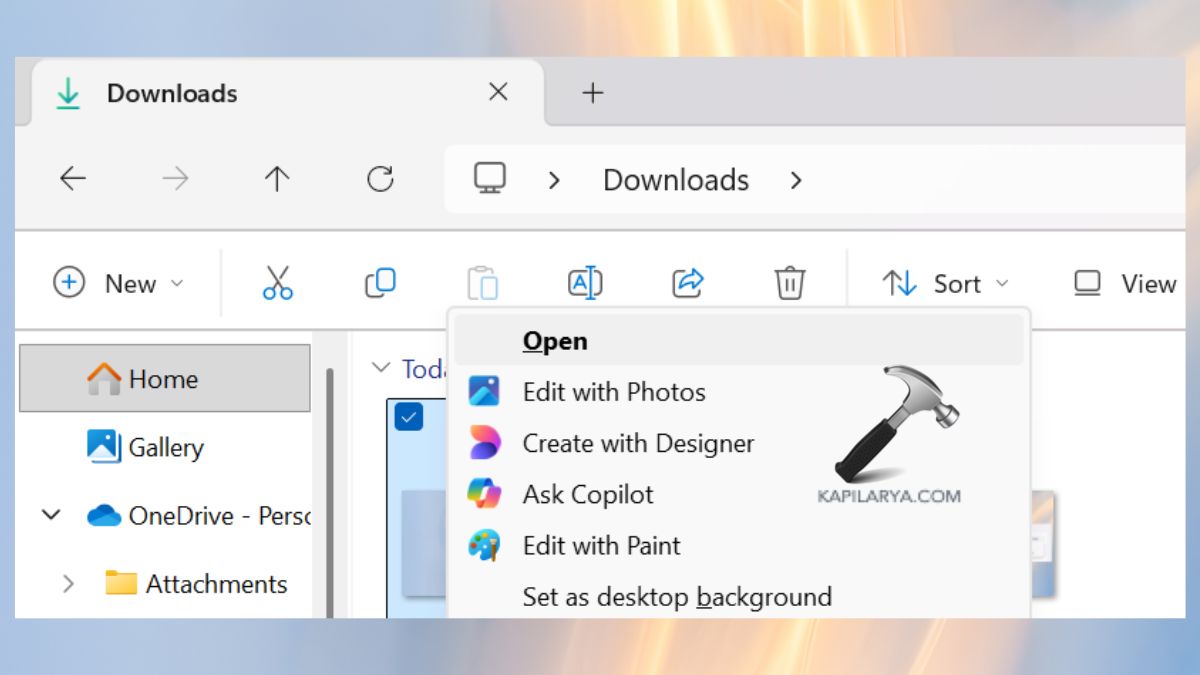Select the Cut icon on the toolbar
Viewport: 1200px width, 675px height.
click(277, 282)
